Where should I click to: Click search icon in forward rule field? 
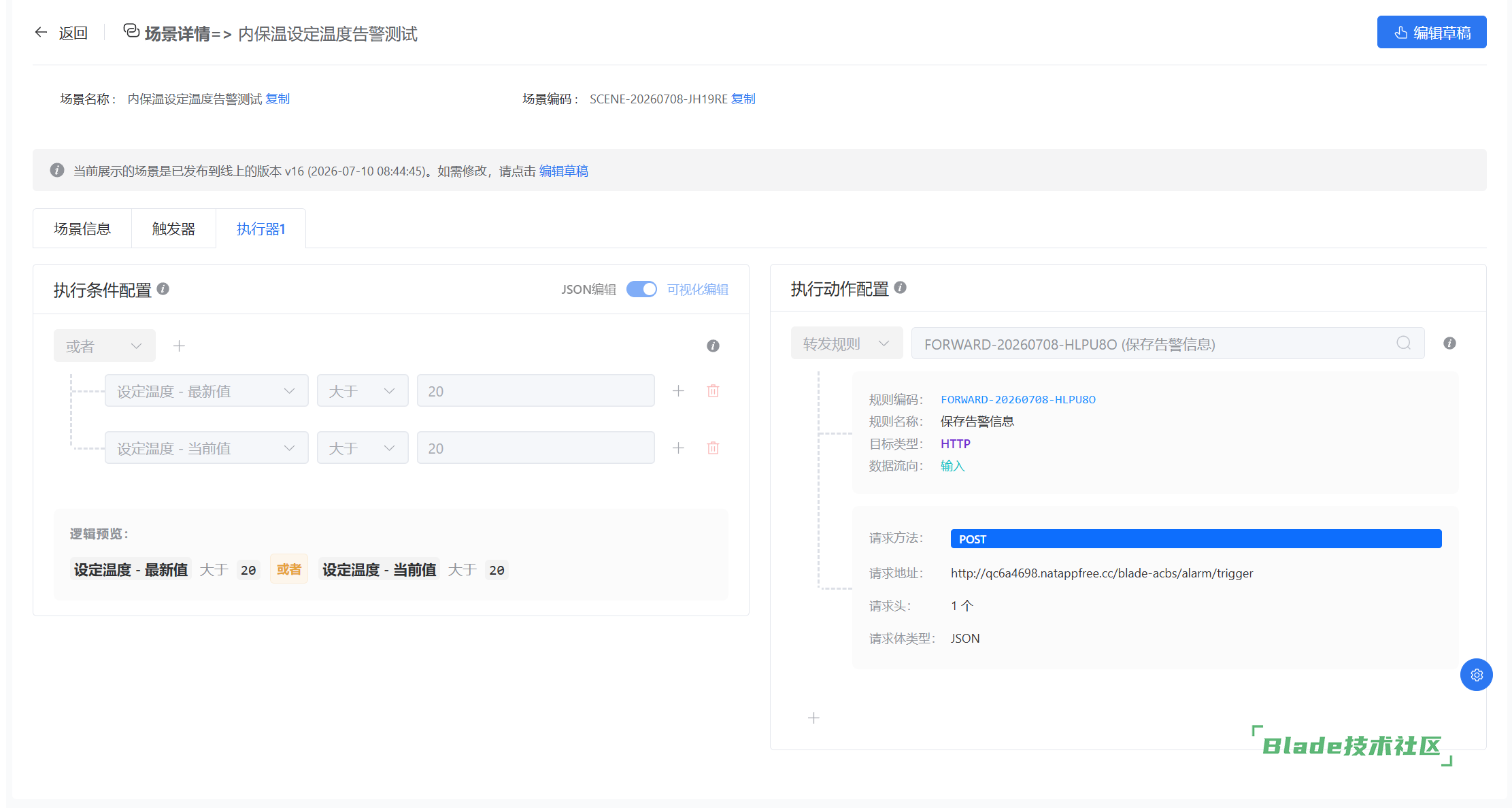tap(1404, 343)
